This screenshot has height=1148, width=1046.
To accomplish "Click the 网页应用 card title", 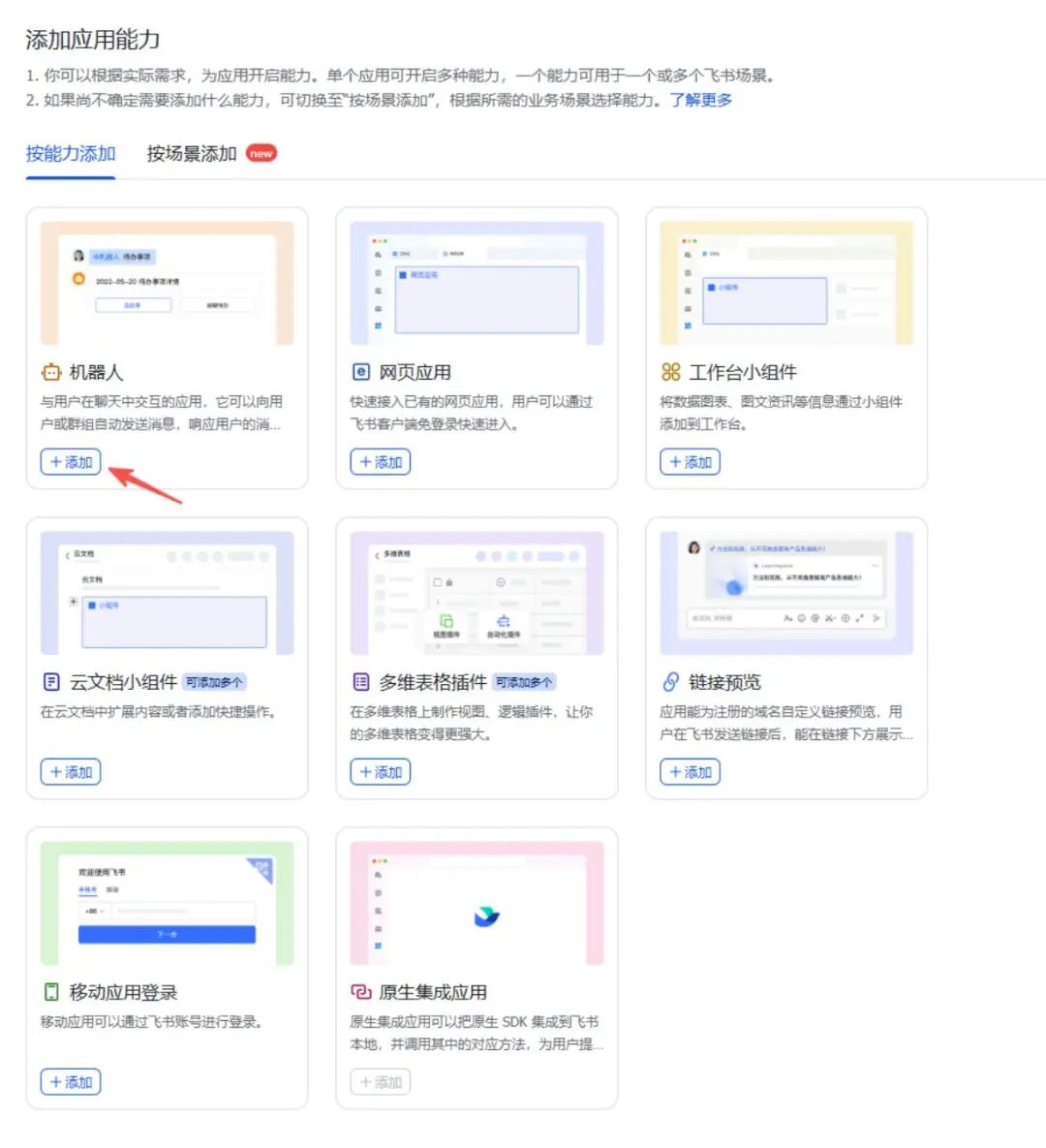I will 415,372.
